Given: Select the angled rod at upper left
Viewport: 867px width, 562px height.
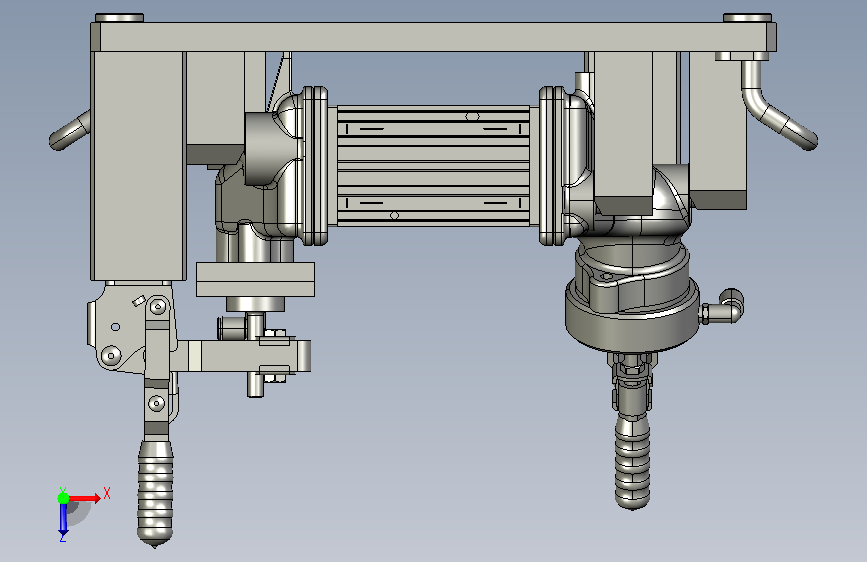Looking at the screenshot, I should coord(70,131).
